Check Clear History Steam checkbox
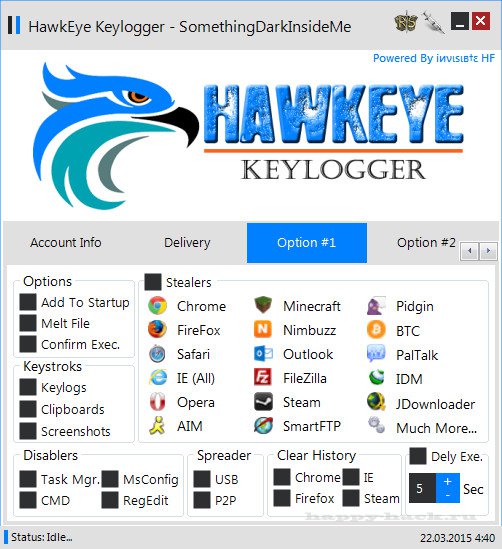The width and height of the screenshot is (502, 549). pyautogui.click(x=351, y=498)
